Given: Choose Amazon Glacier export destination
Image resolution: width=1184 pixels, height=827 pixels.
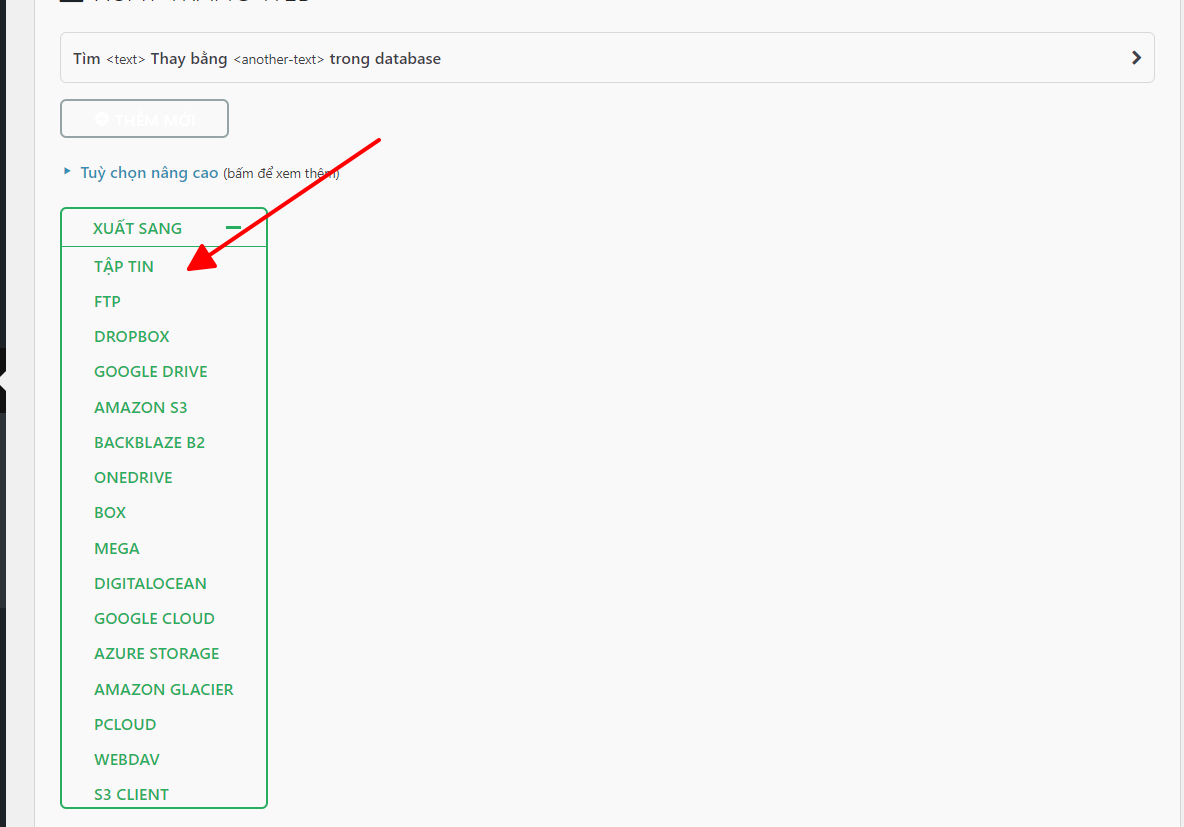Looking at the screenshot, I should pos(164,690).
